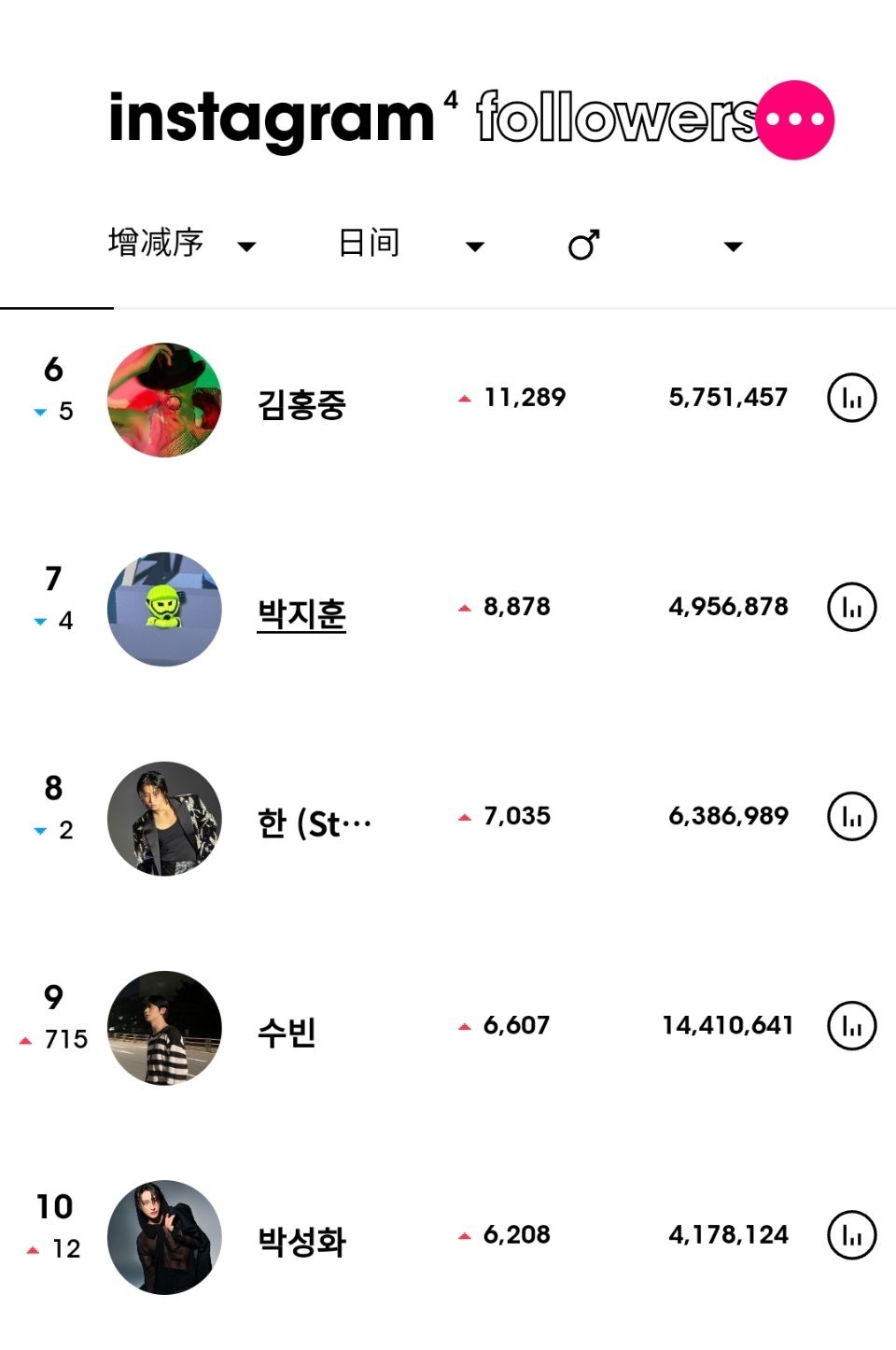
Task: Click the male gender symbol filter
Action: (x=583, y=246)
